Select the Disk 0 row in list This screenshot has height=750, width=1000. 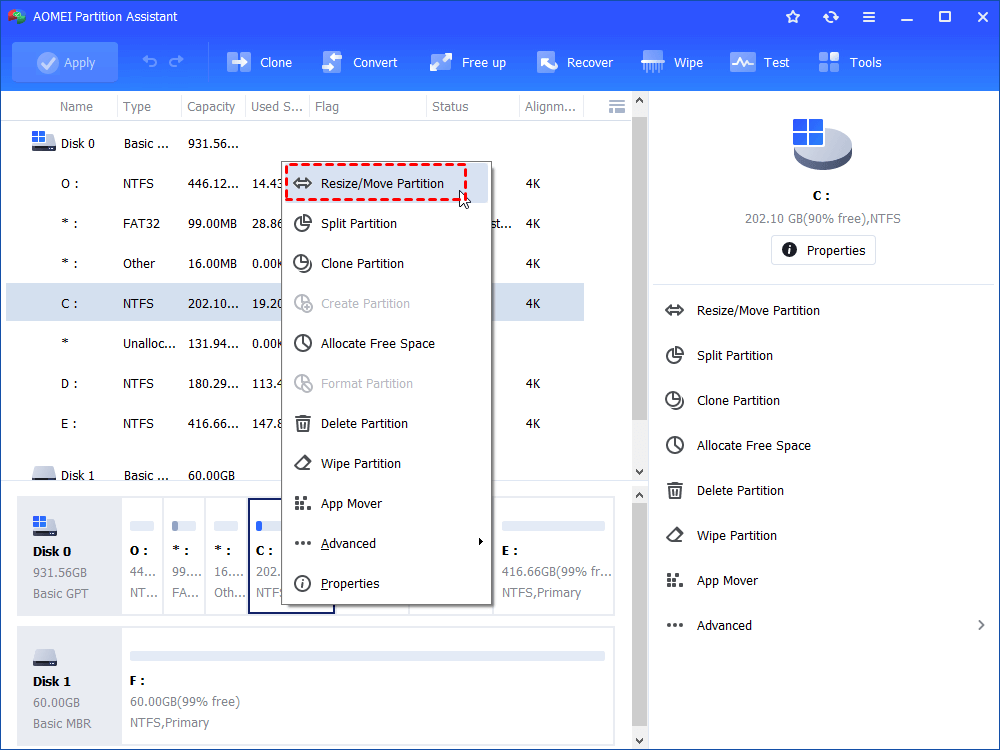295,143
